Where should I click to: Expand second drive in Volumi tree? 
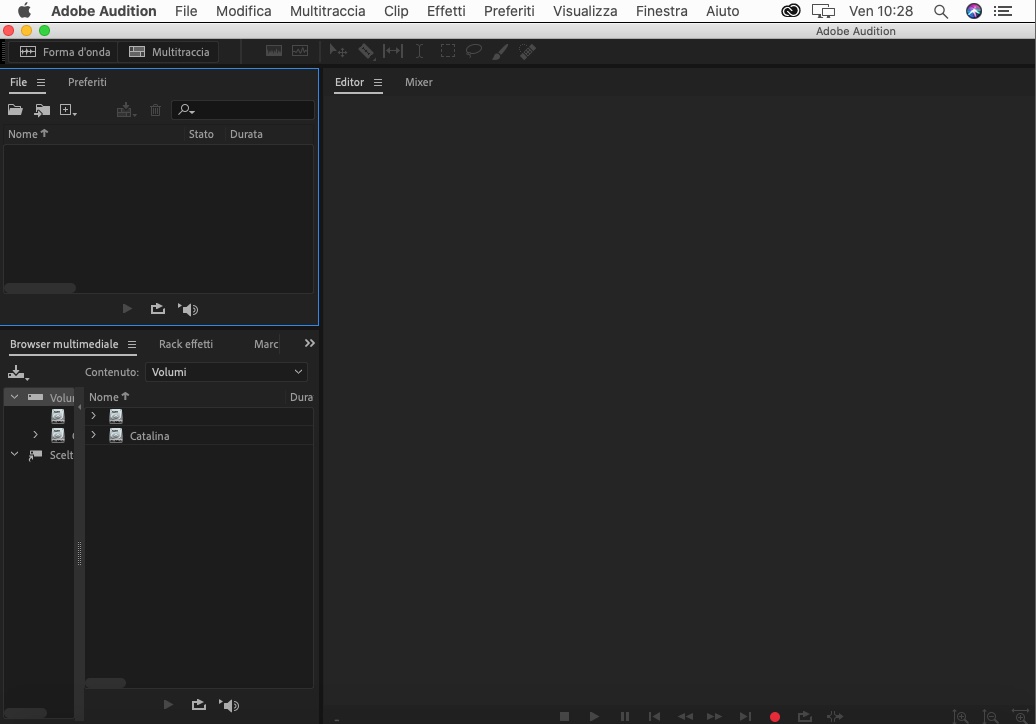tap(35, 435)
